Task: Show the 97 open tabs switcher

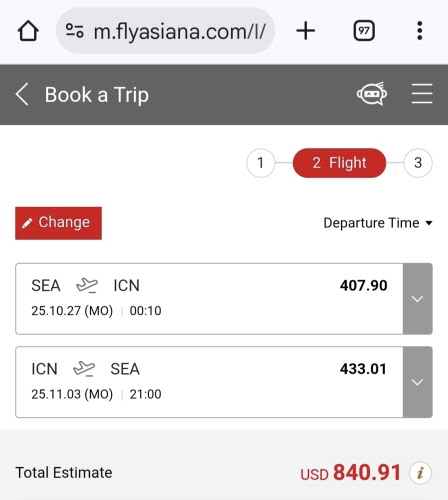Action: pos(364,31)
